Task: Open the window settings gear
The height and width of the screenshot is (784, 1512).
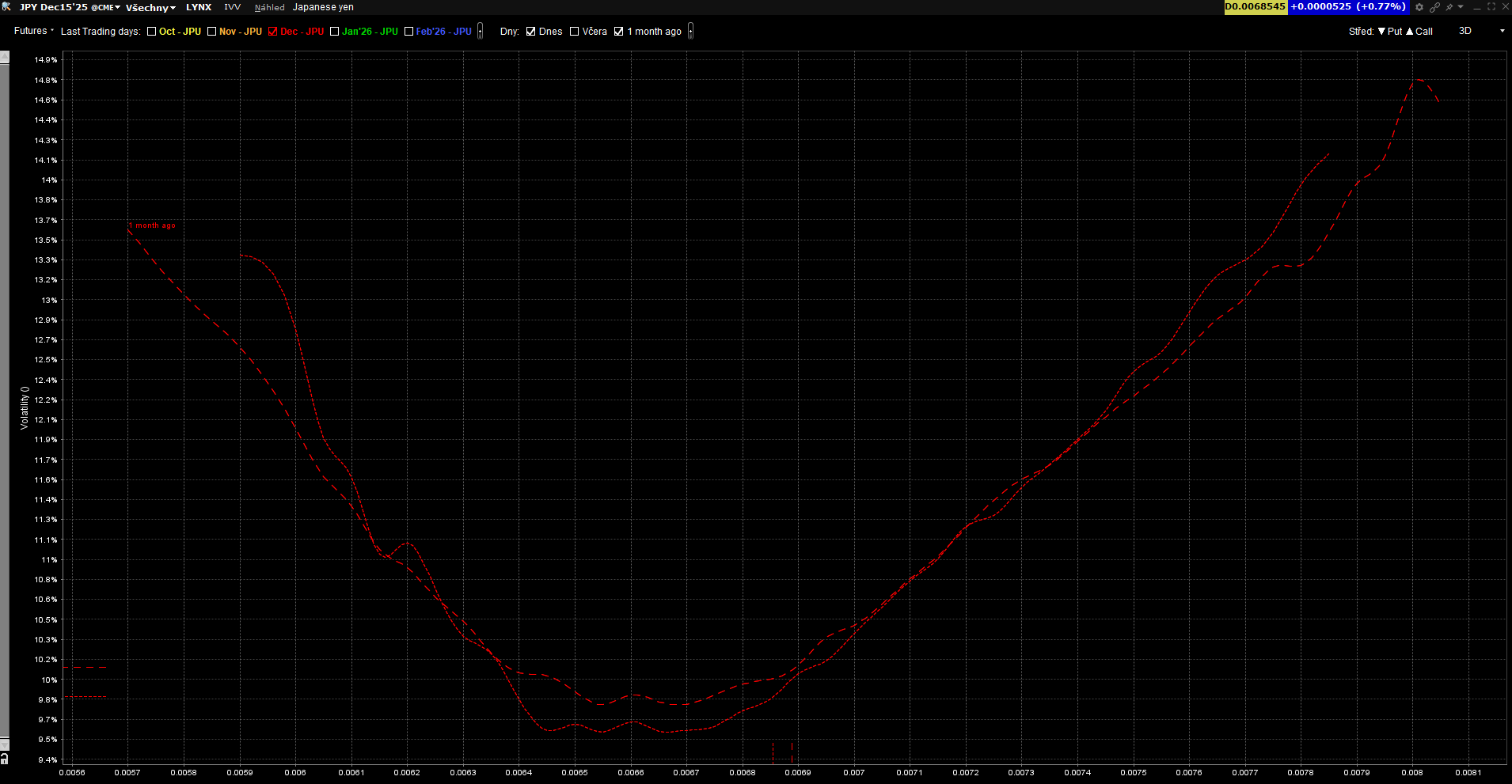Action: [x=1419, y=7]
